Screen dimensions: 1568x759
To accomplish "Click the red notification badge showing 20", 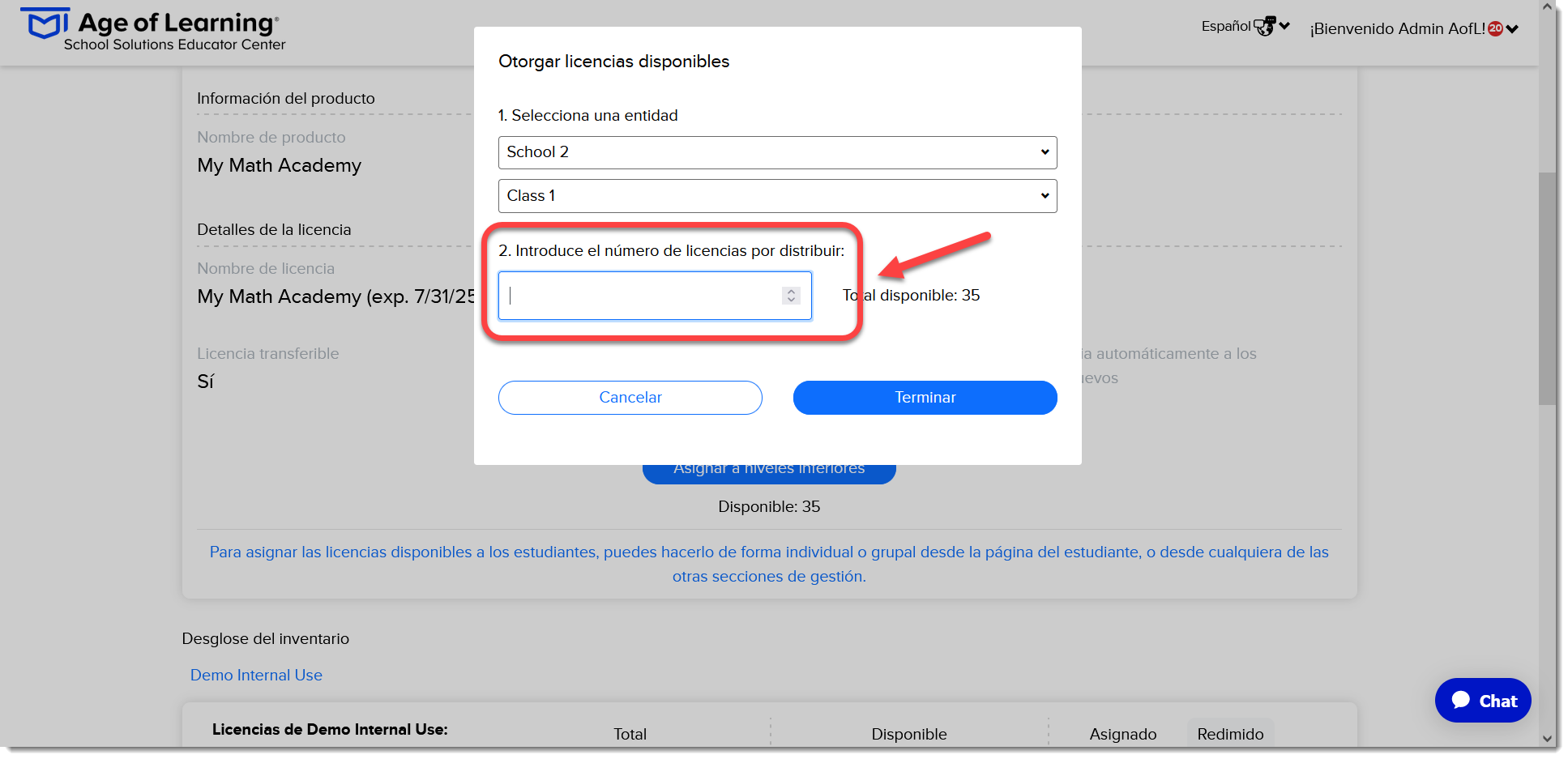I will pos(1496,28).
